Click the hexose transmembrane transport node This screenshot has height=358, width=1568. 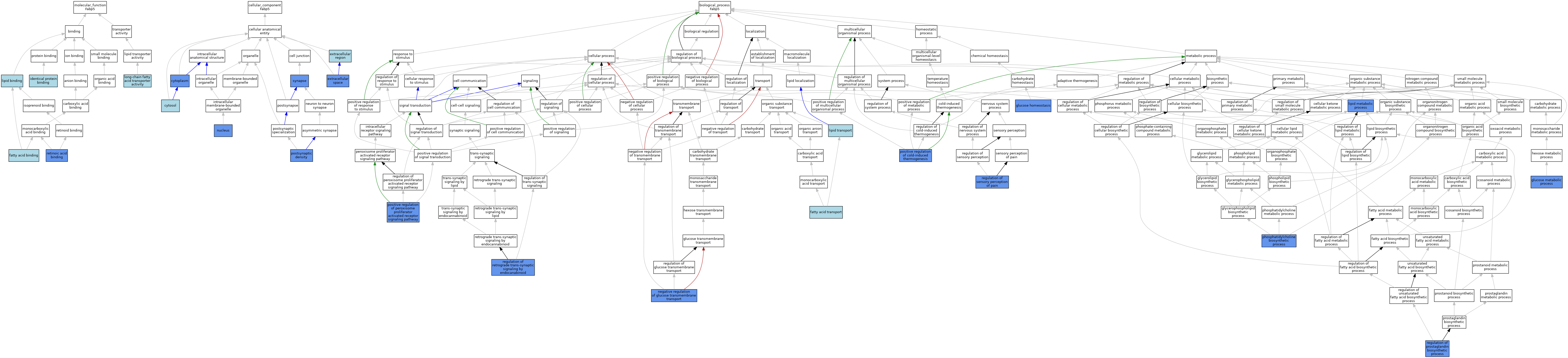(703, 212)
